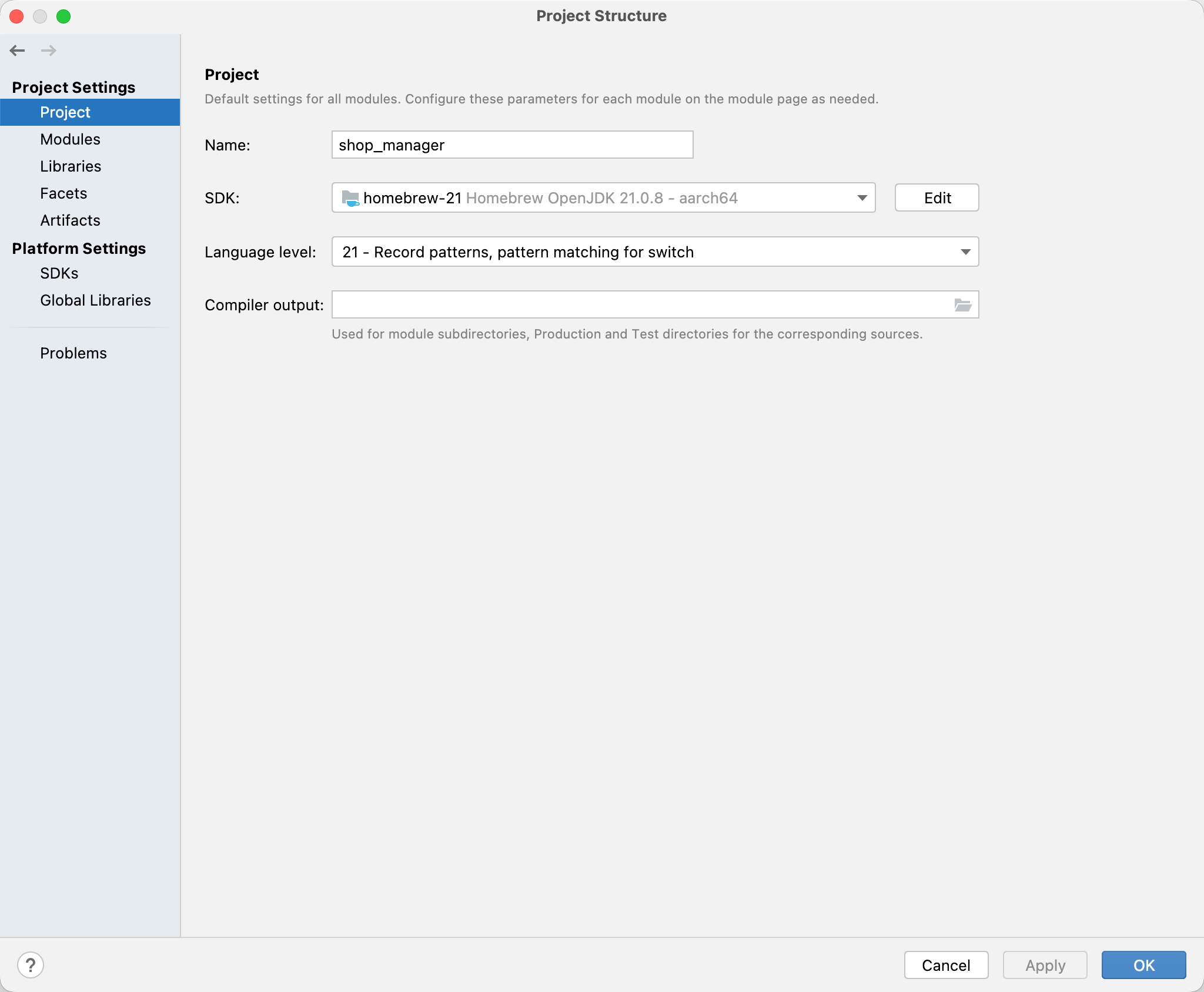Click the JDK folder icon in SDK field

350,198
